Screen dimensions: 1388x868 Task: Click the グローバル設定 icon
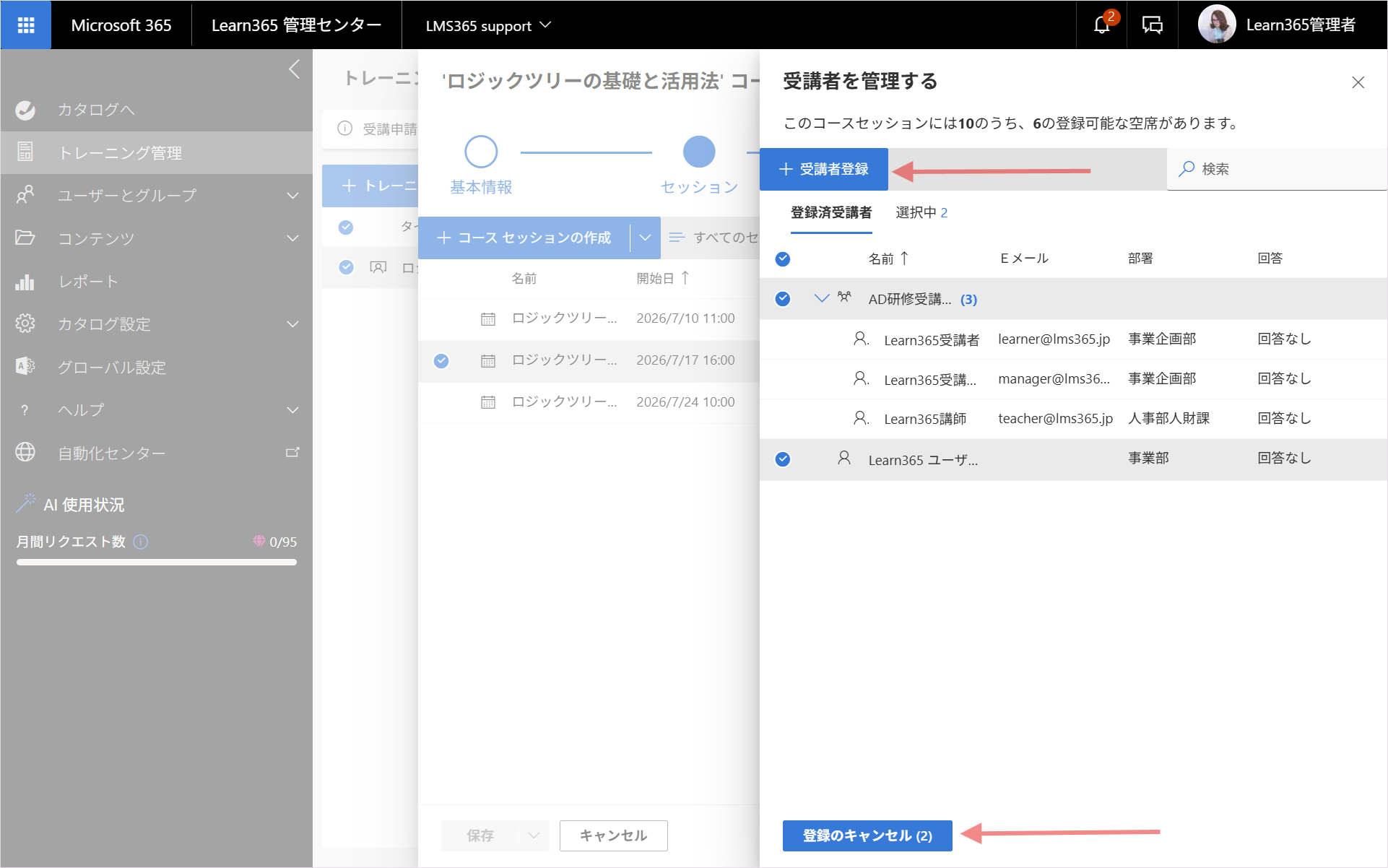click(25, 367)
